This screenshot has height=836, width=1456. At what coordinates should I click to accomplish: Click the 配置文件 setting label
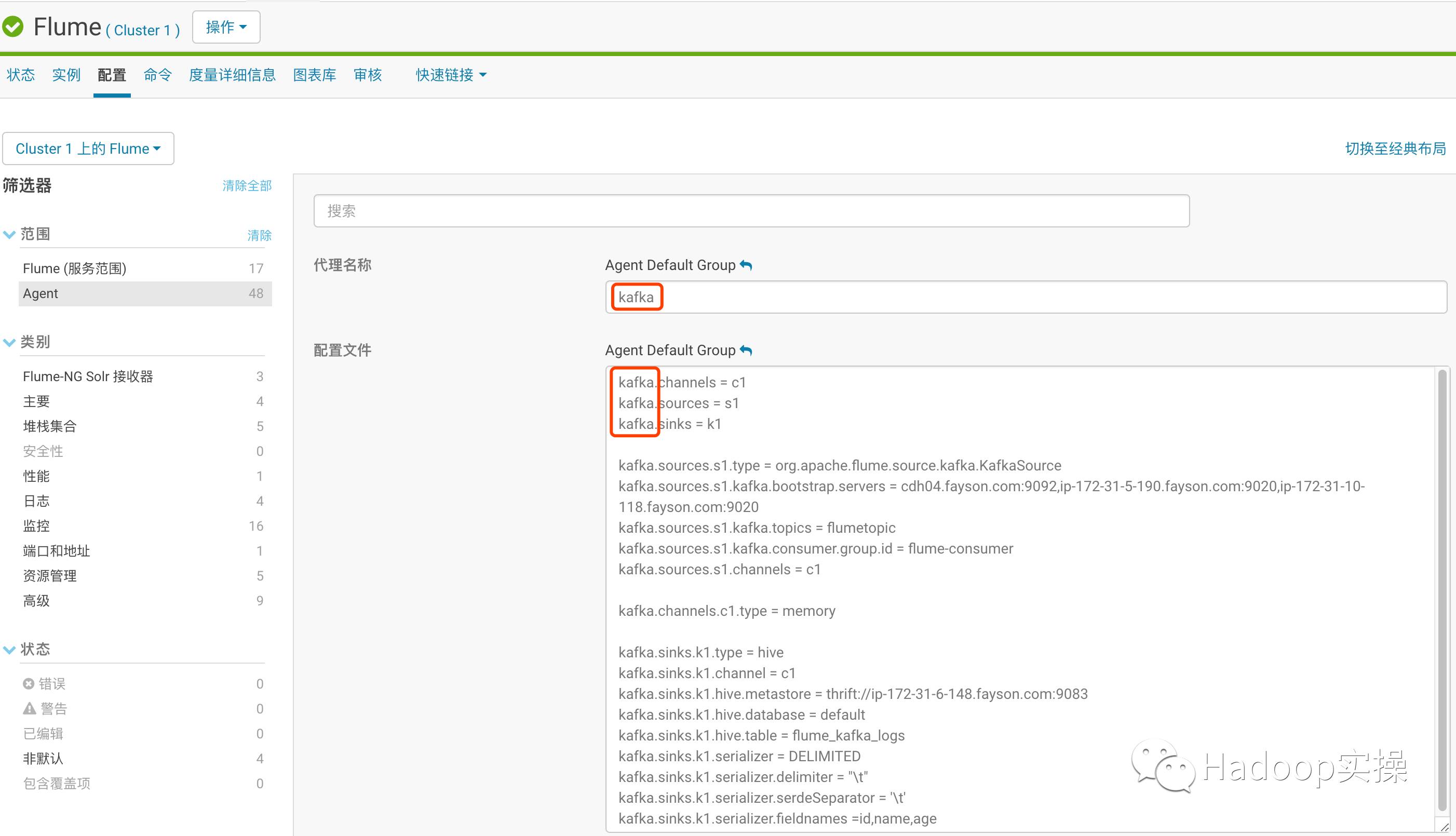343,350
